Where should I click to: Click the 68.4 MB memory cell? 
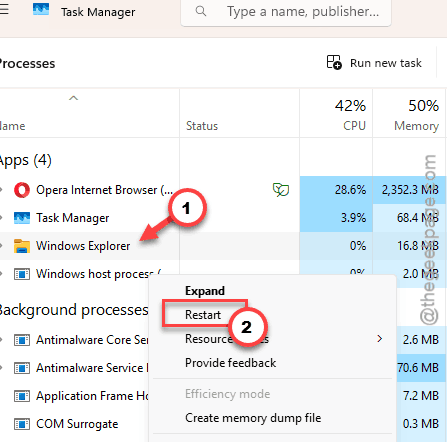tap(410, 218)
